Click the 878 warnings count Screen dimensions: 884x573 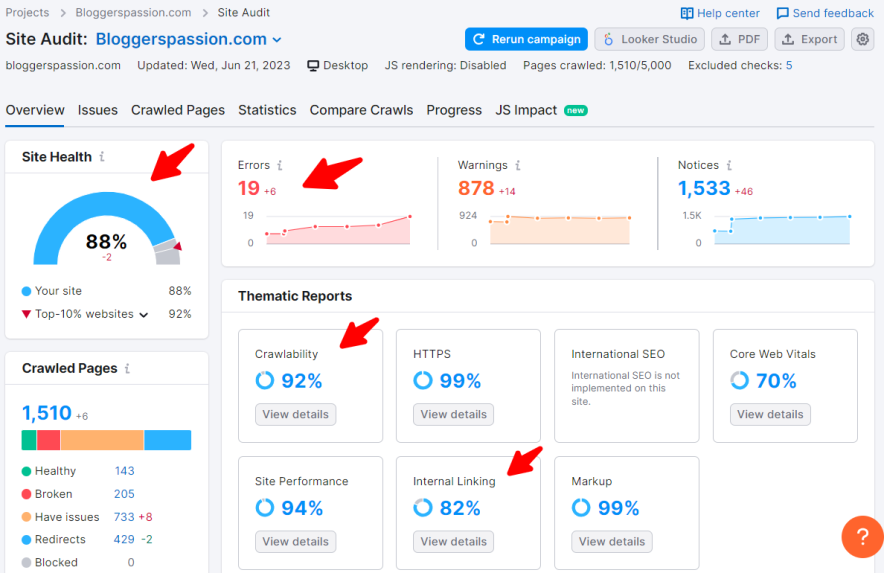pos(476,188)
